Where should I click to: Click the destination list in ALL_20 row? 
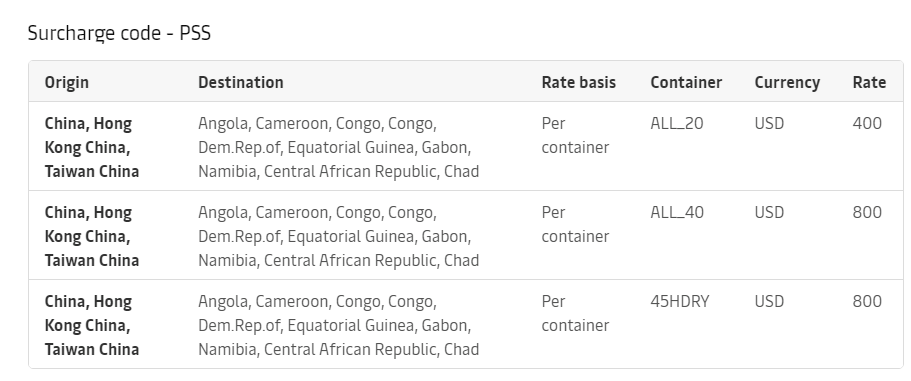coord(339,148)
